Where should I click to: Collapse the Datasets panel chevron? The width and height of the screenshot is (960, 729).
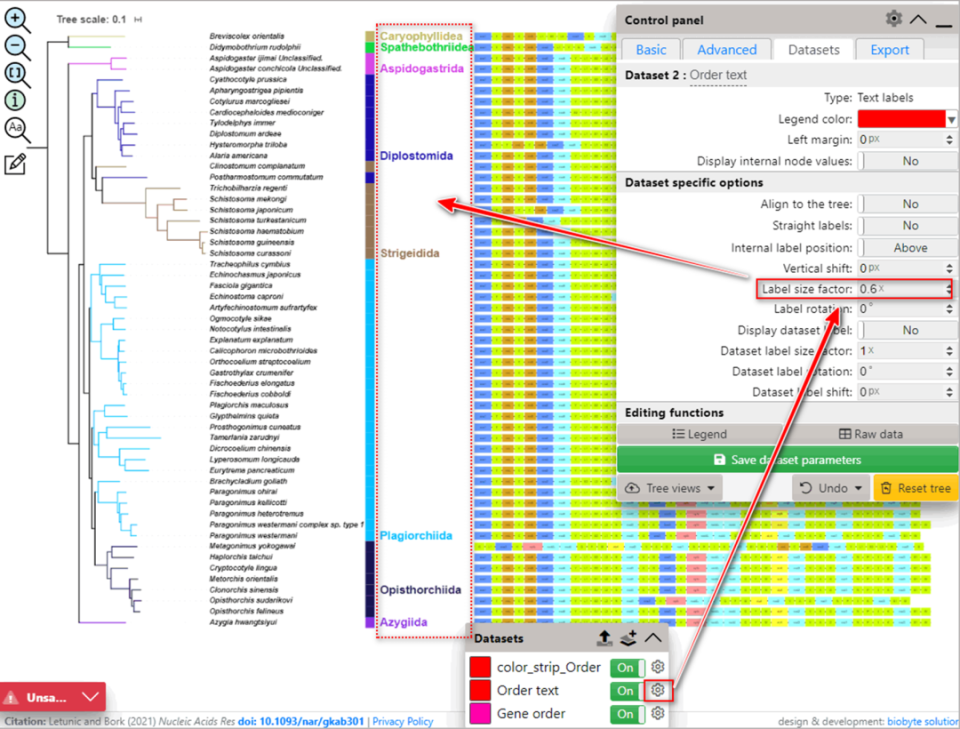tap(655, 638)
